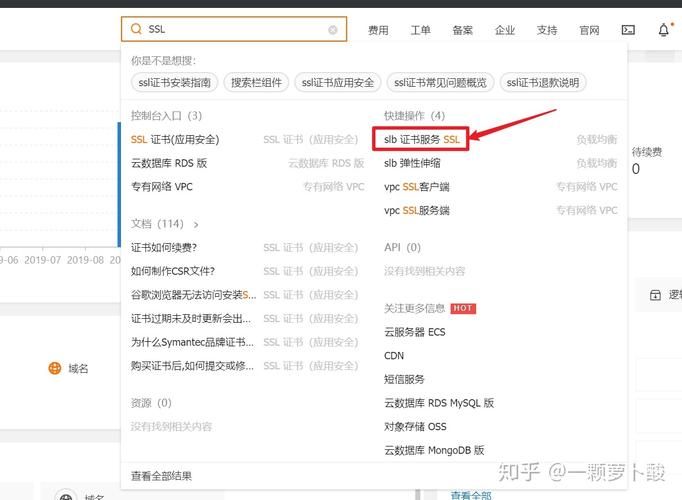
Task: Click the search magnifier icon
Action: pos(136,29)
